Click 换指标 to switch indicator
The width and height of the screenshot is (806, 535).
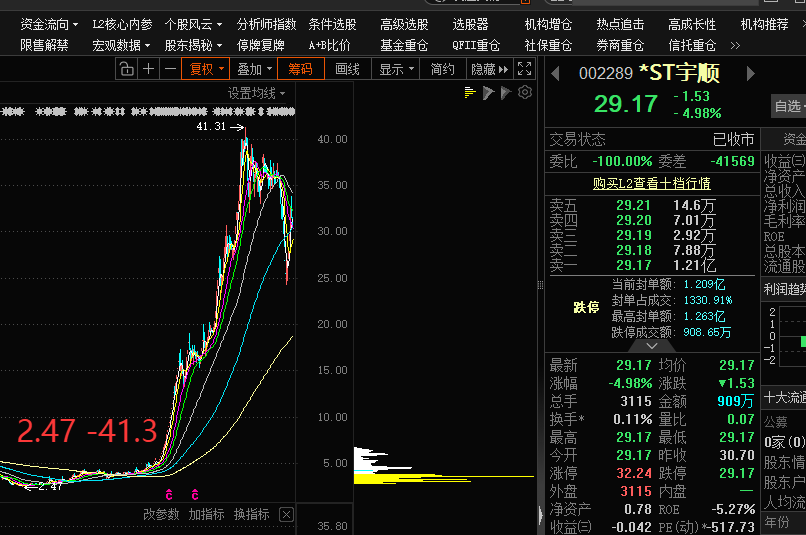click(251, 514)
